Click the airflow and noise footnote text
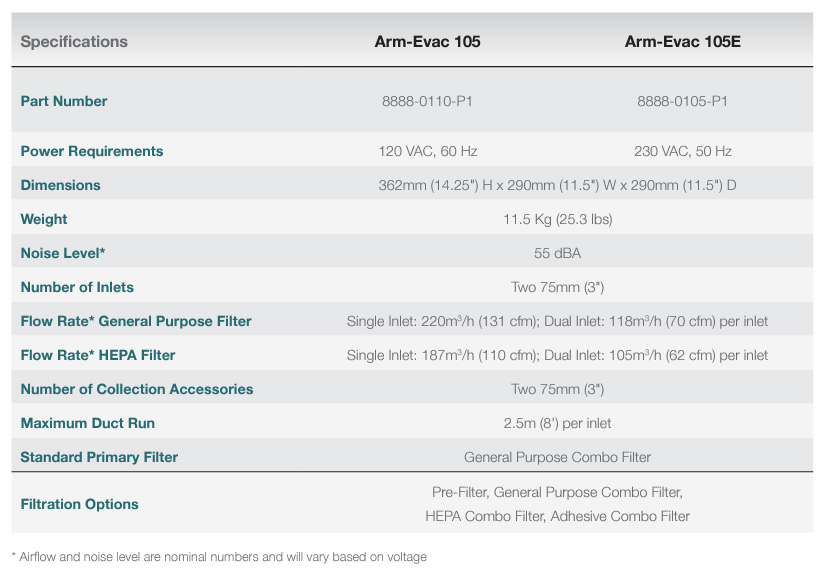This screenshot has width=825, height=573. (219, 556)
